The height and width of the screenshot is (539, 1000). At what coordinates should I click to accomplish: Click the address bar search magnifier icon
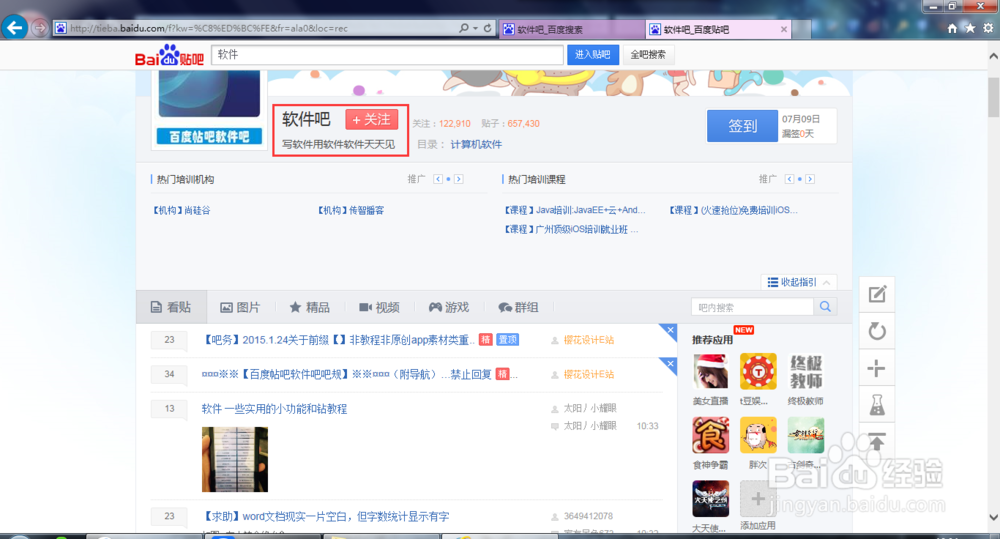point(464,28)
